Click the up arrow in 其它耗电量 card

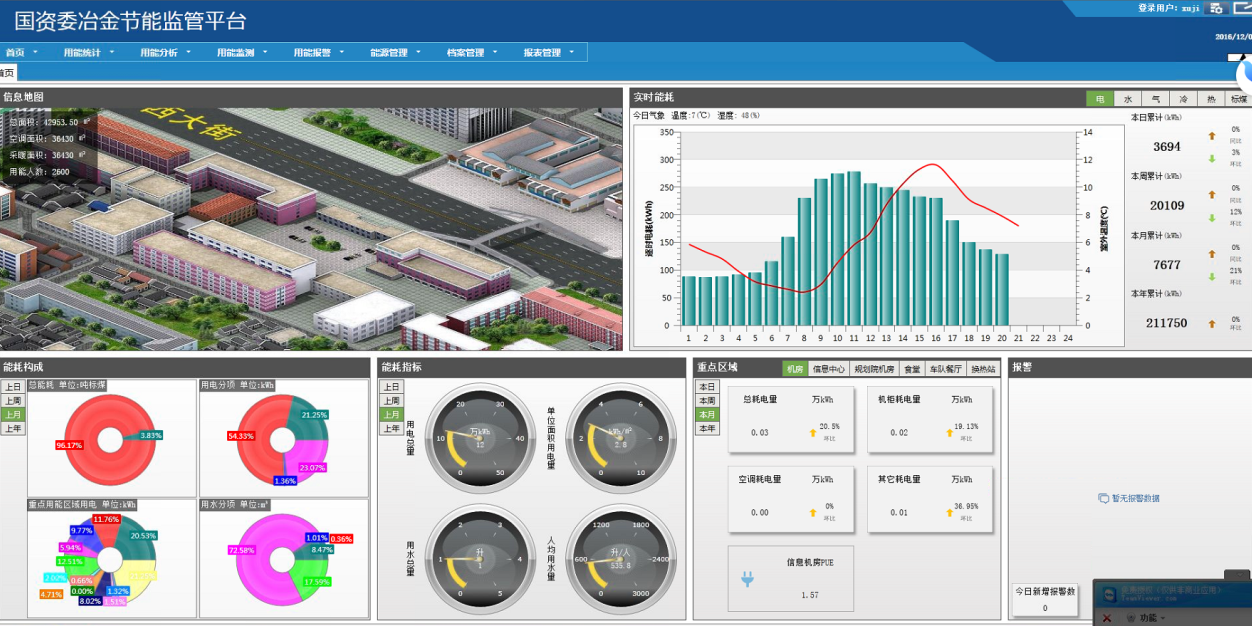(948, 512)
